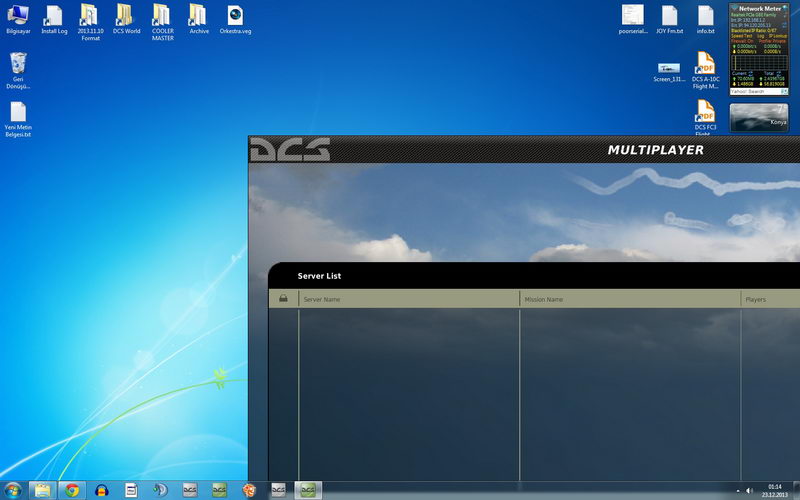
Task: Reset Current usage counter in Network Meter
Action: tap(751, 73)
